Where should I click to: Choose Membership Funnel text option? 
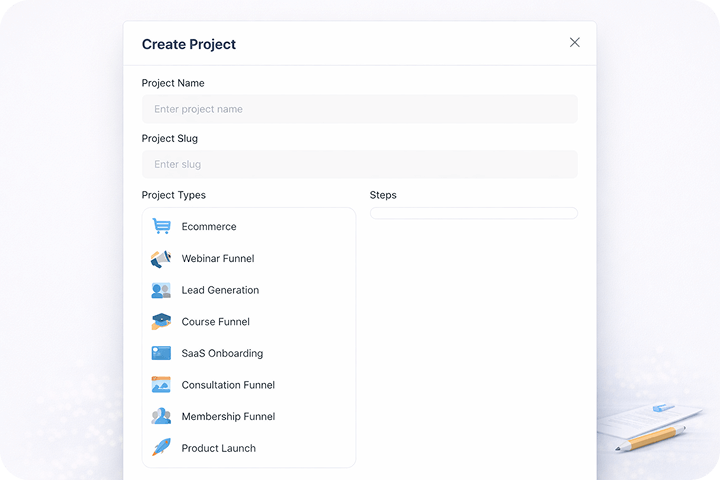(x=228, y=417)
